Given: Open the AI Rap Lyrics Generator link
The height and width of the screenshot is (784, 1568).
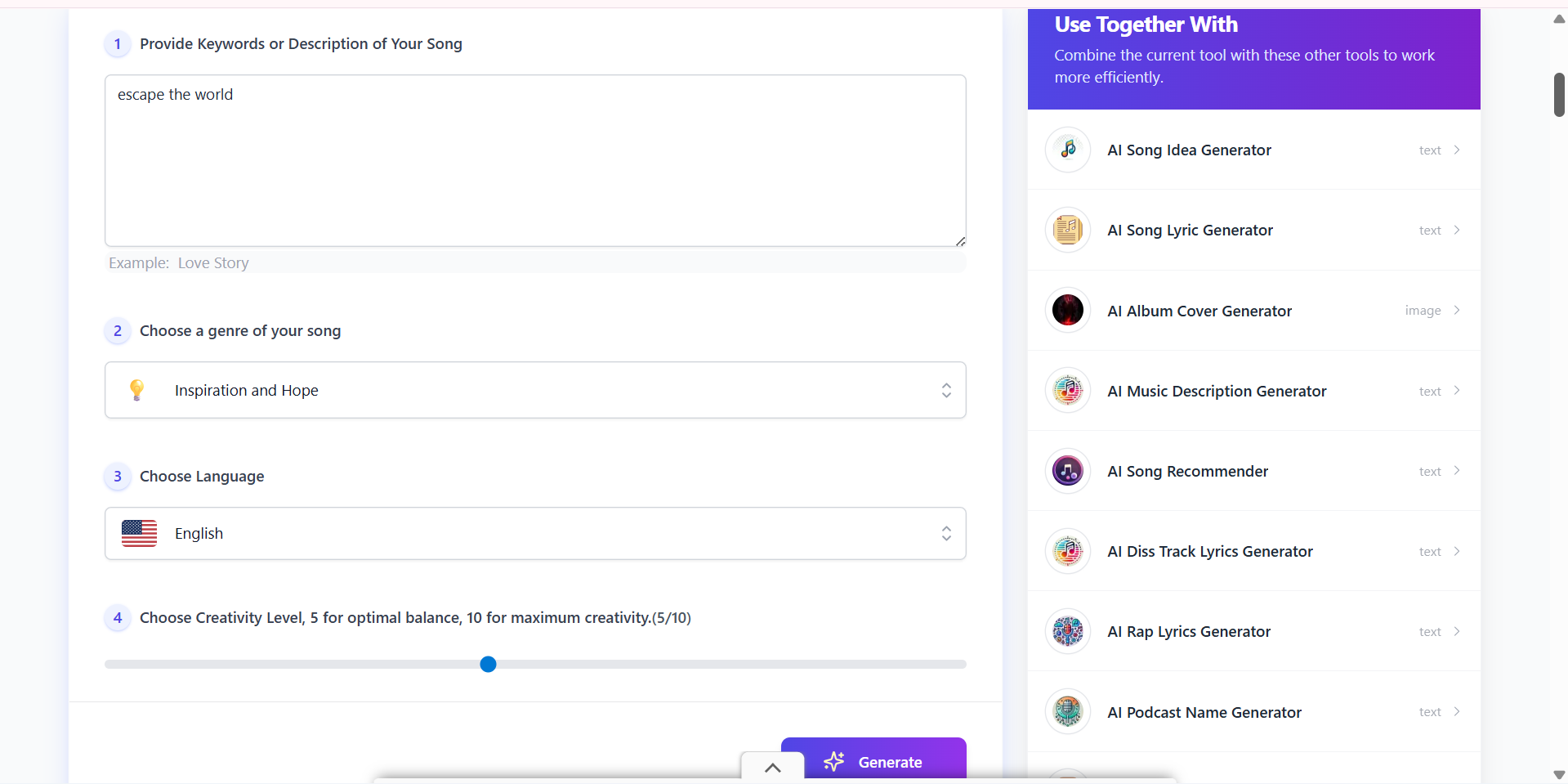Looking at the screenshot, I should pyautogui.click(x=1189, y=632).
